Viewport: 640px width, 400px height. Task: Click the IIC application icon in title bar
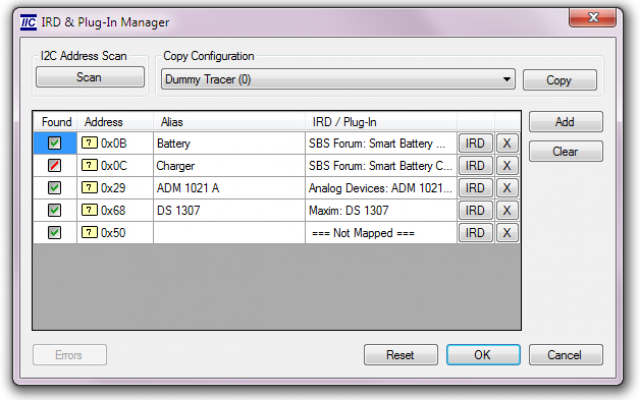29,22
